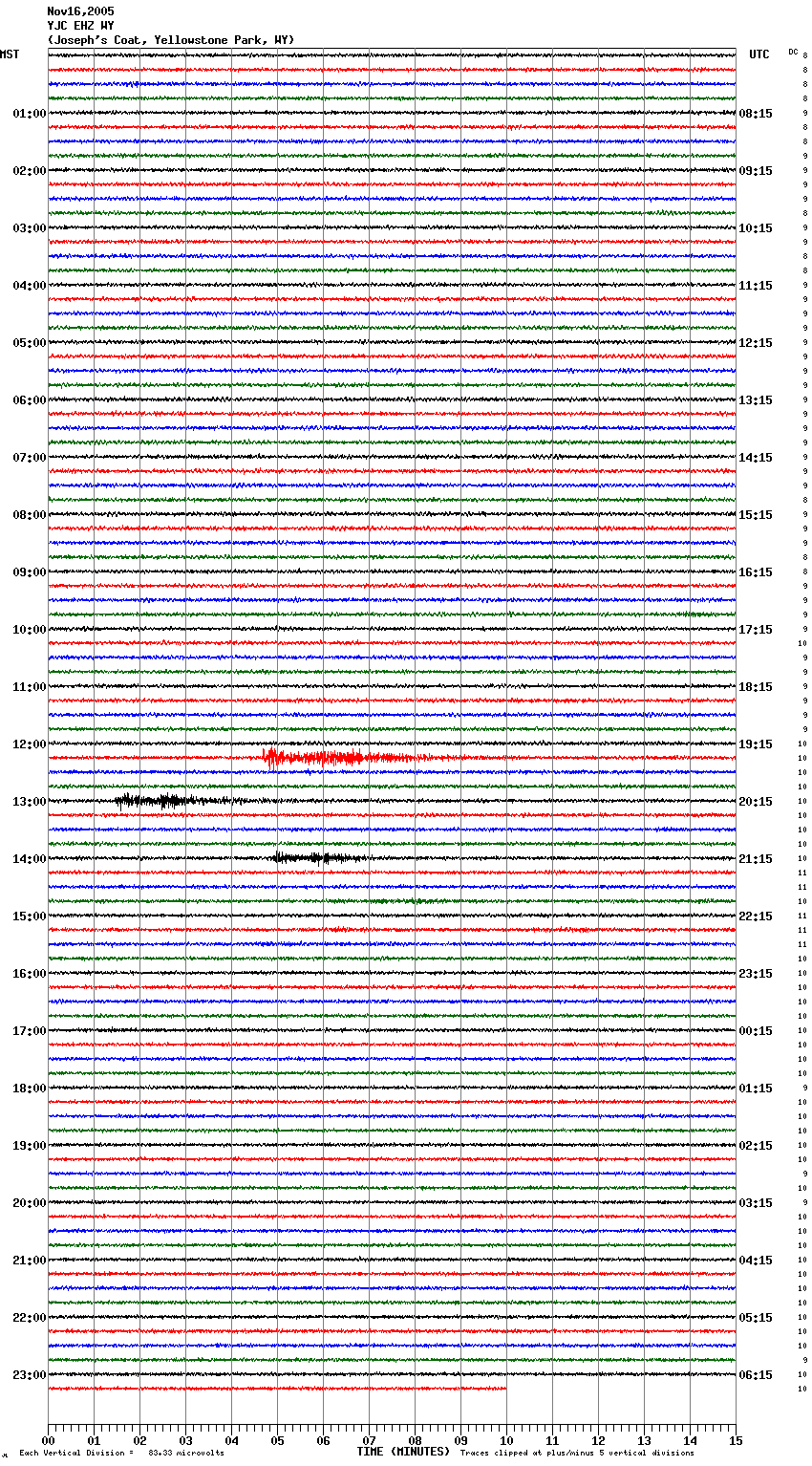This screenshot has width=812, height=1466.
Task: Select the "14:00" MST time label
Action: pyautogui.click(x=30, y=859)
